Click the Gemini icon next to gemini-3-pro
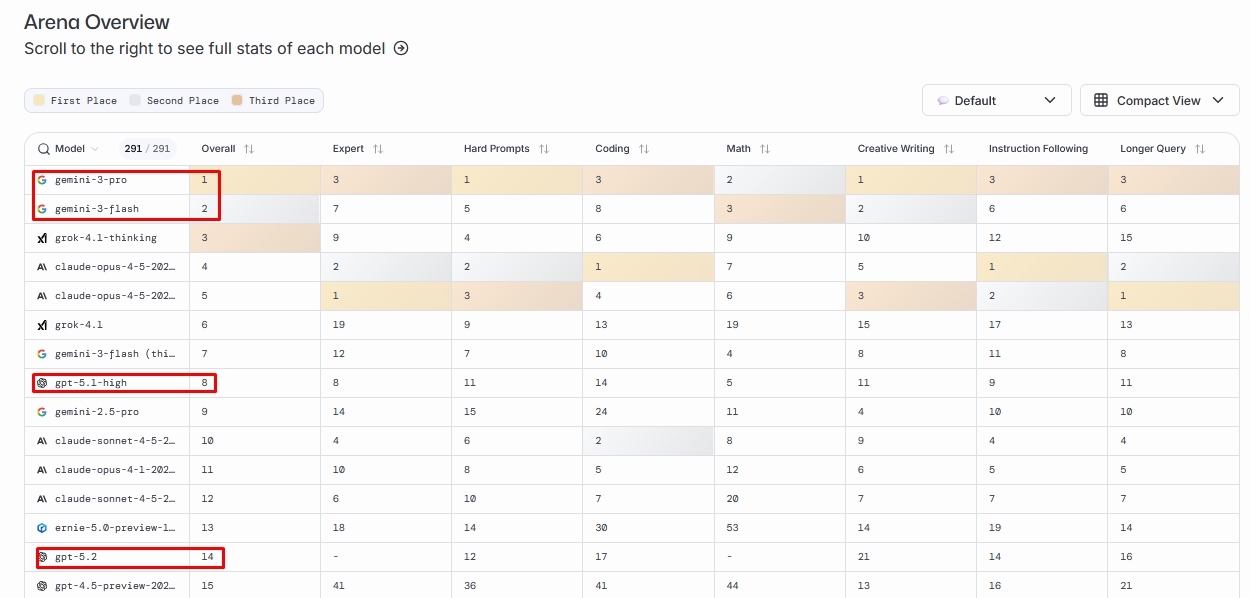This screenshot has width=1250, height=598. point(41,180)
